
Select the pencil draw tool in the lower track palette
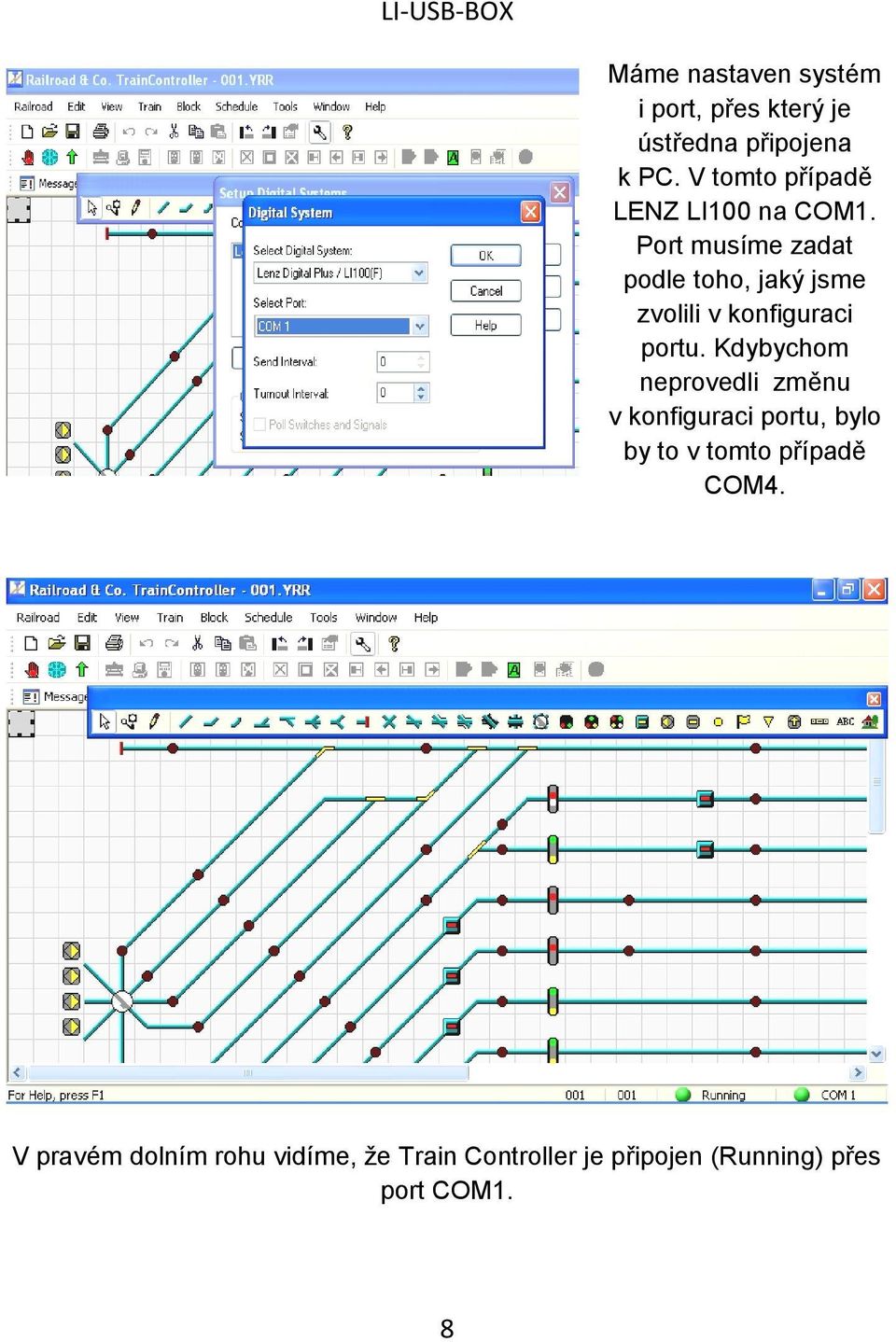click(x=154, y=721)
